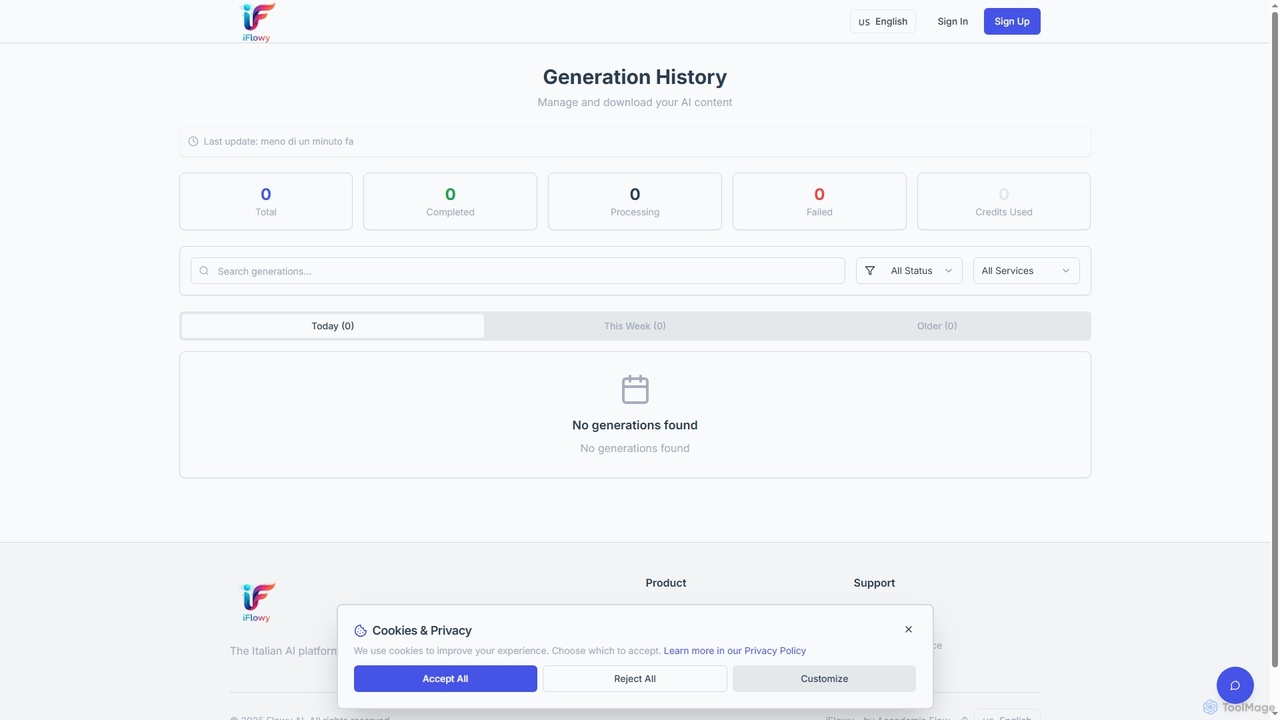
Task: Click the Processing count card
Action: pos(635,201)
